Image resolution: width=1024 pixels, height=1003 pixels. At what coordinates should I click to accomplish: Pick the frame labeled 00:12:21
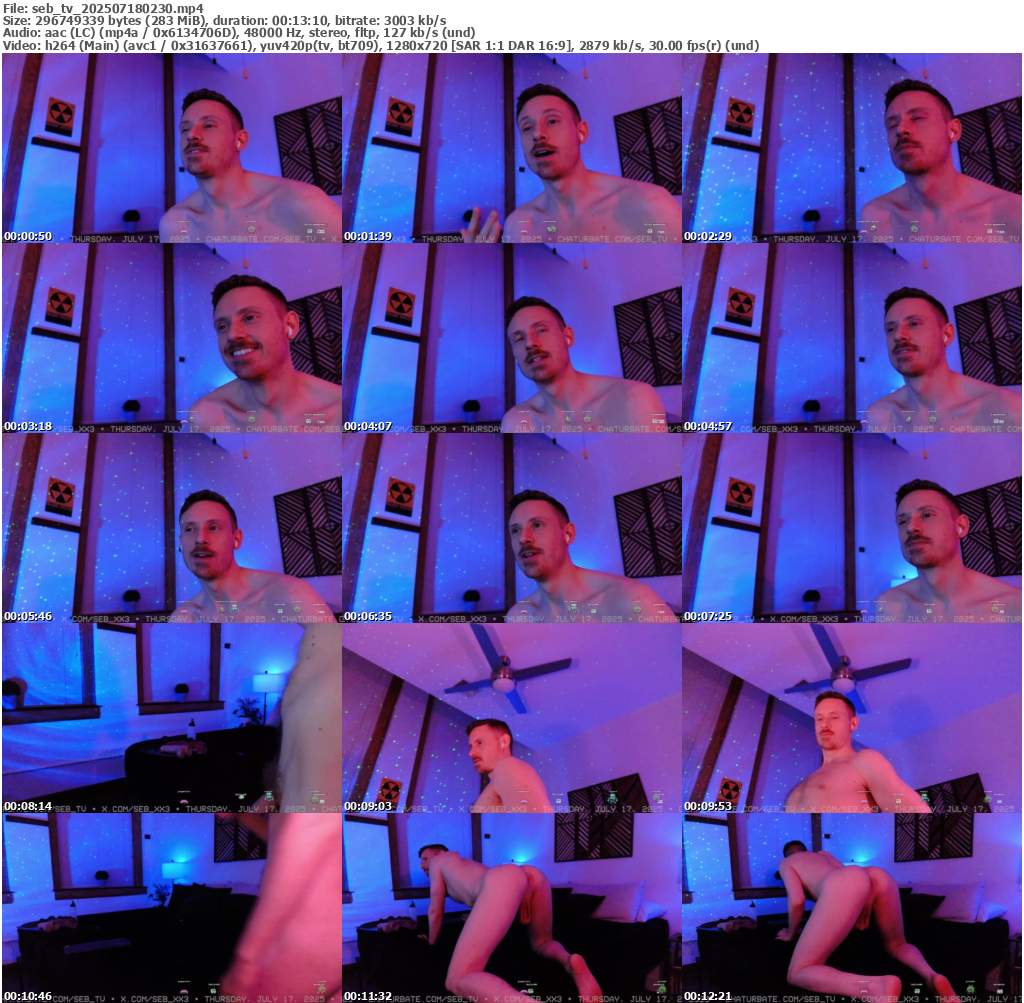click(852, 908)
